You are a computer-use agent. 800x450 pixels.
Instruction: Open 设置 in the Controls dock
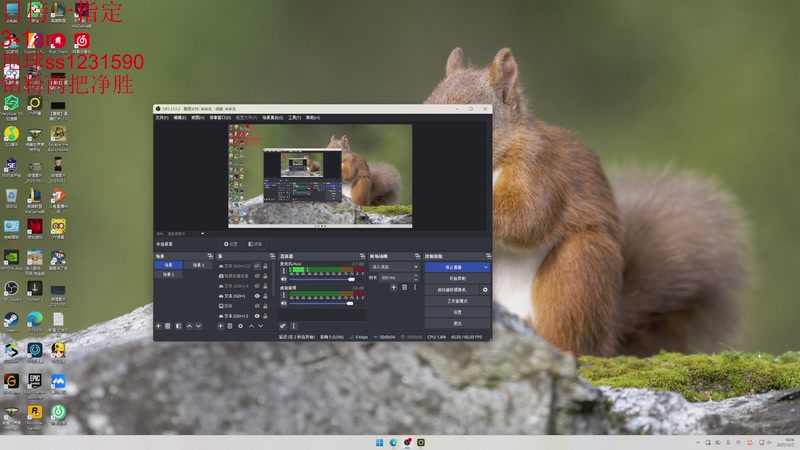point(457,312)
